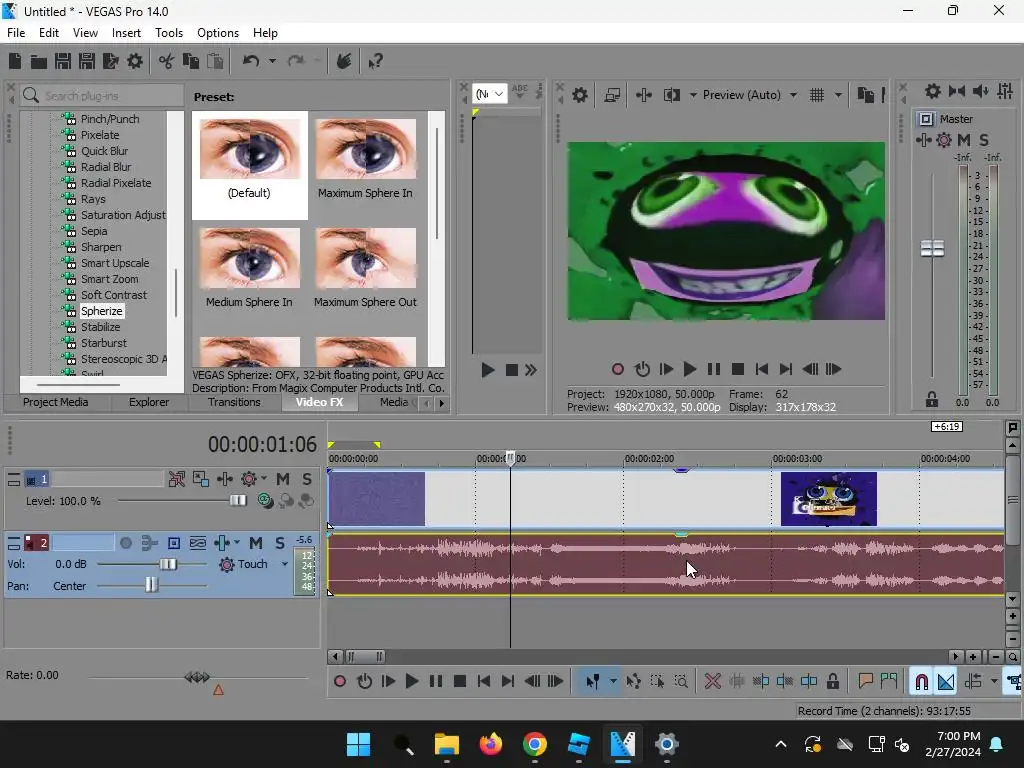Select the Radial Blur plug-in
Screen dimensions: 1024x768
point(105,167)
